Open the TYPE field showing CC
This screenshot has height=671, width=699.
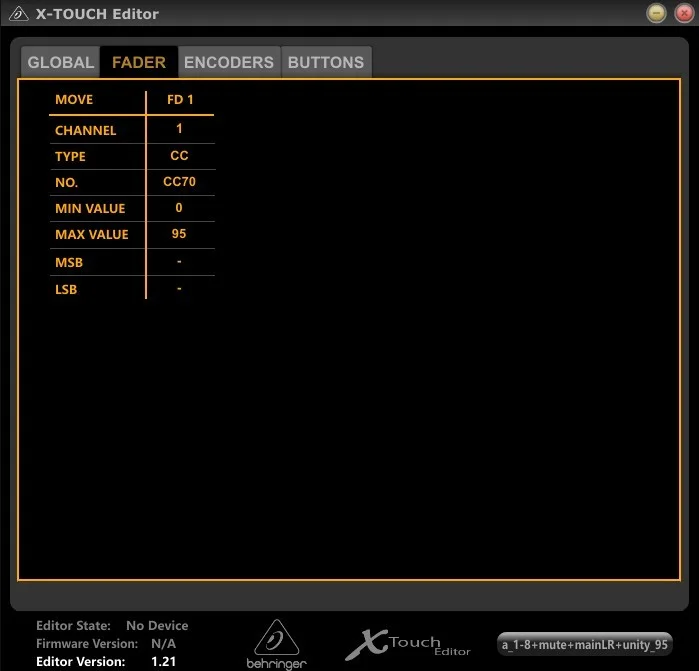click(179, 156)
